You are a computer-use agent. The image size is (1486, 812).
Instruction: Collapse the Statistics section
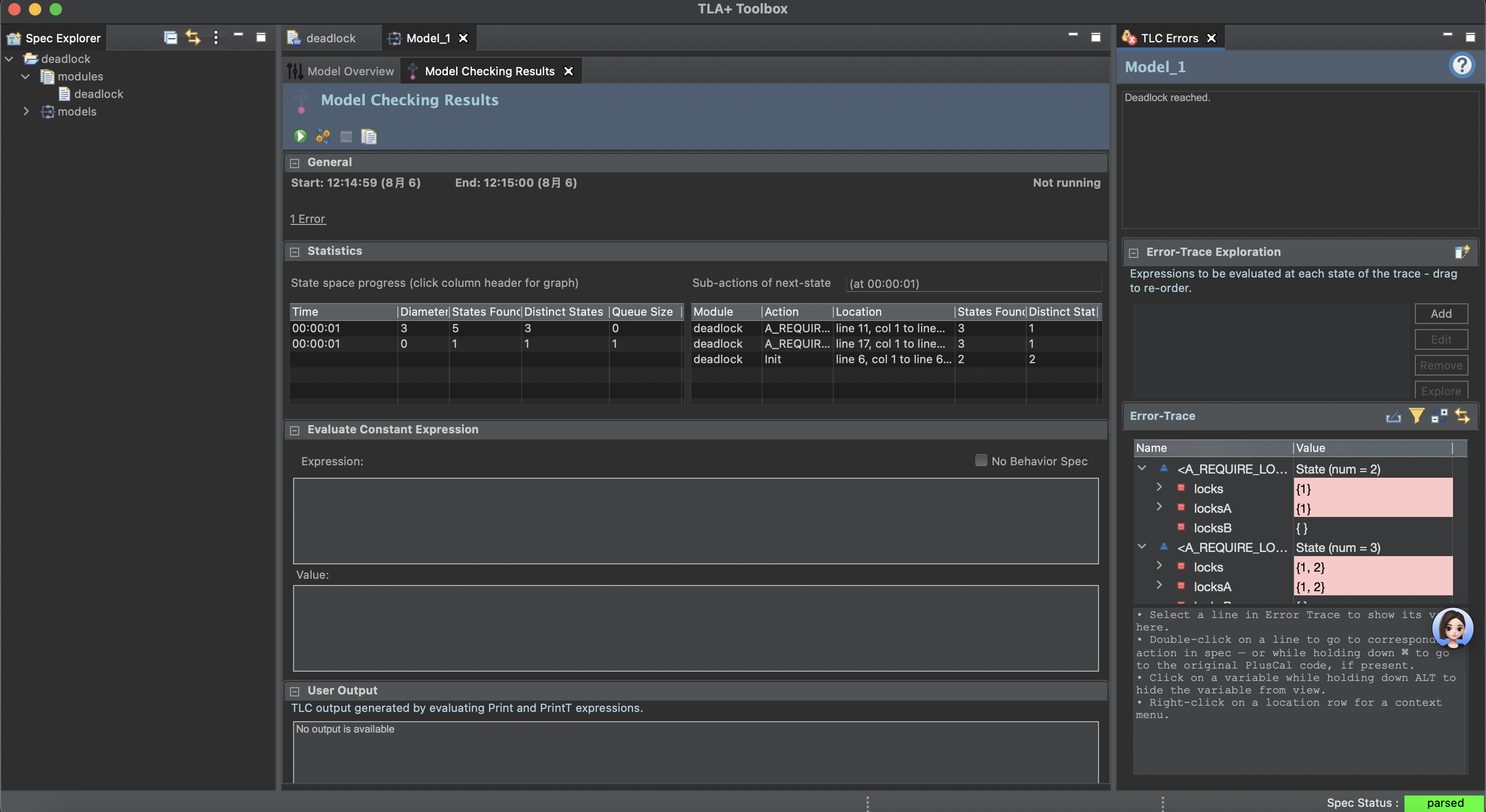295,252
